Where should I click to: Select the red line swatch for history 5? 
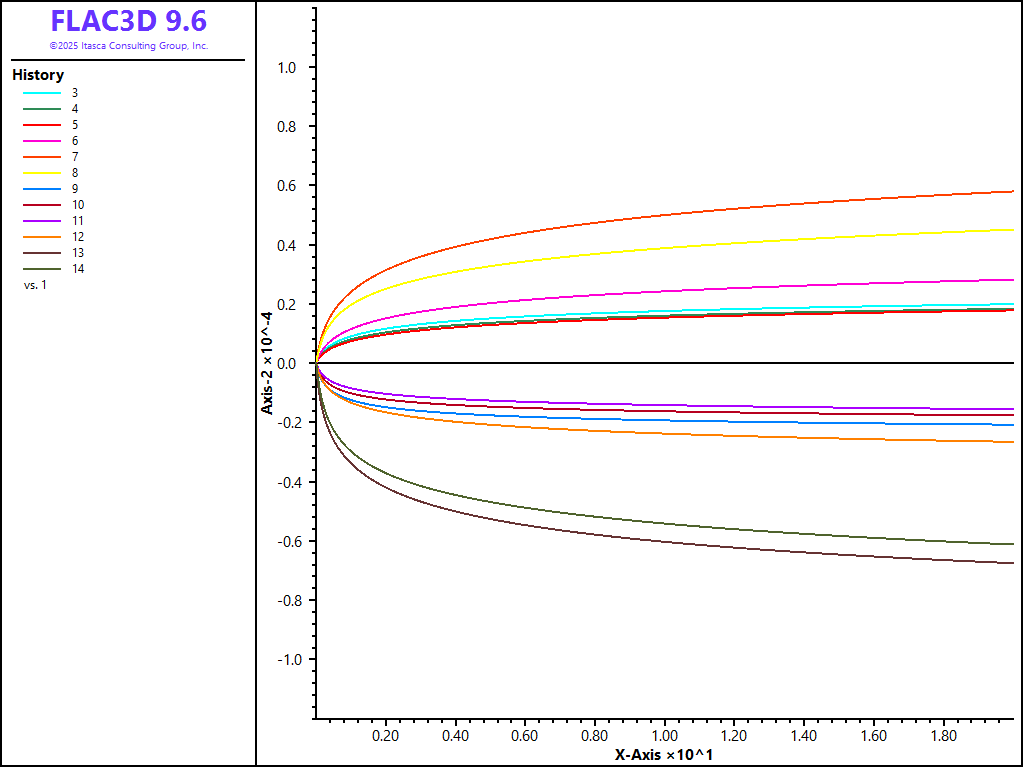(42, 125)
